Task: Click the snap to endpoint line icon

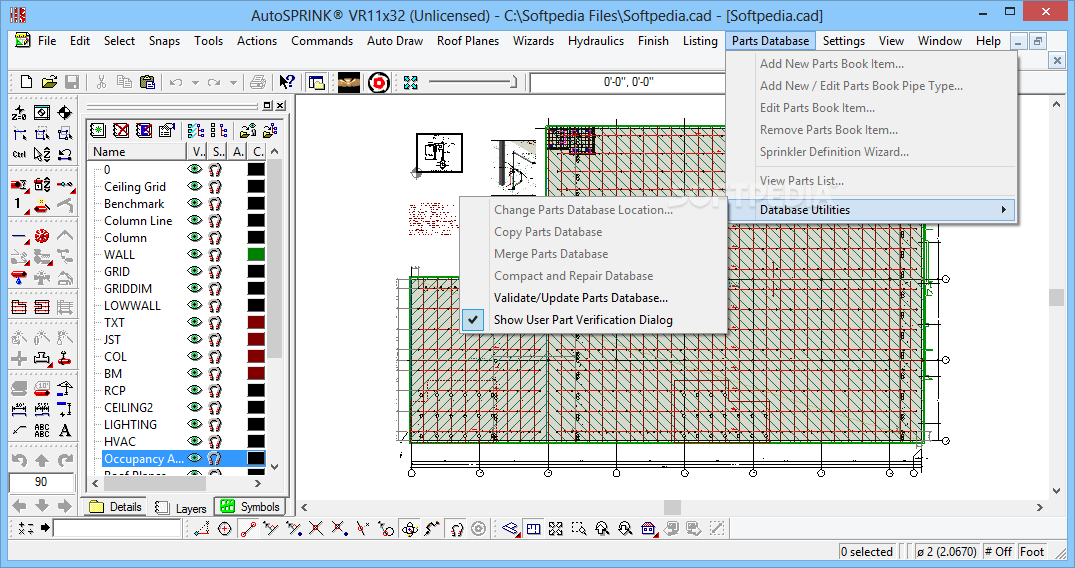Action: (x=247, y=529)
